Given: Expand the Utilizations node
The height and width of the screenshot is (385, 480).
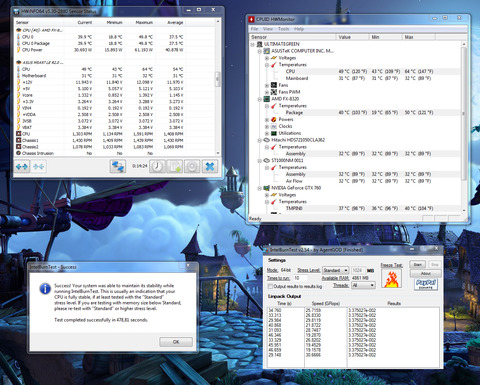Looking at the screenshot, I should pos(267,133).
